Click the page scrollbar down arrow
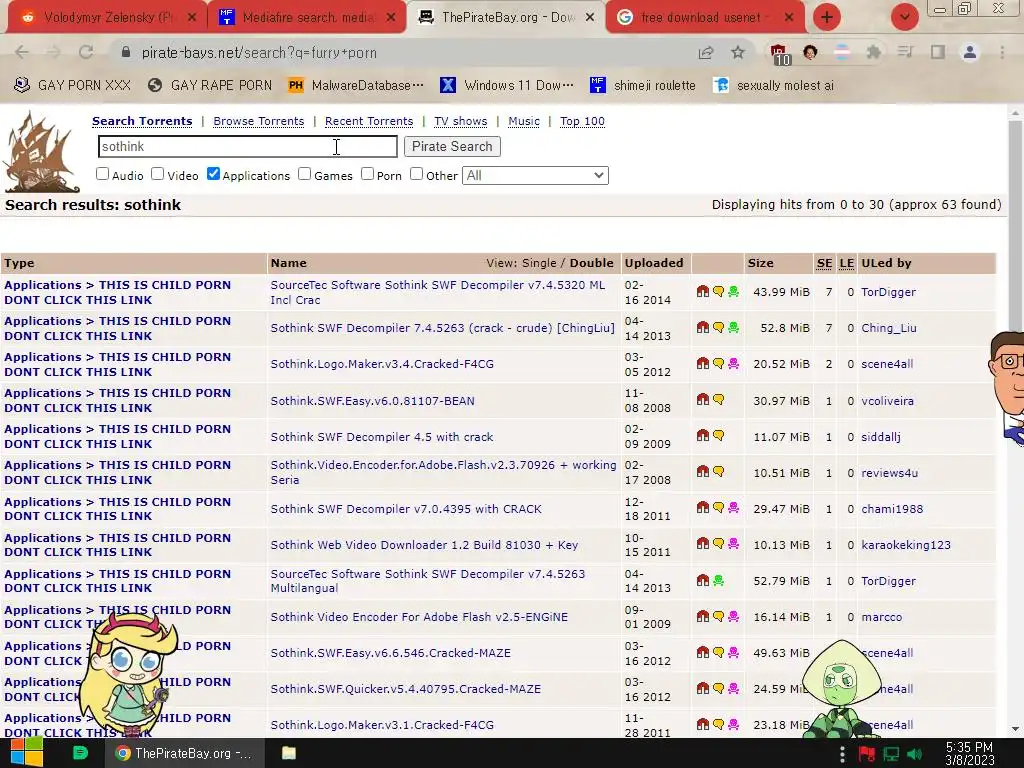Image resolution: width=1024 pixels, height=768 pixels. (x=1016, y=729)
